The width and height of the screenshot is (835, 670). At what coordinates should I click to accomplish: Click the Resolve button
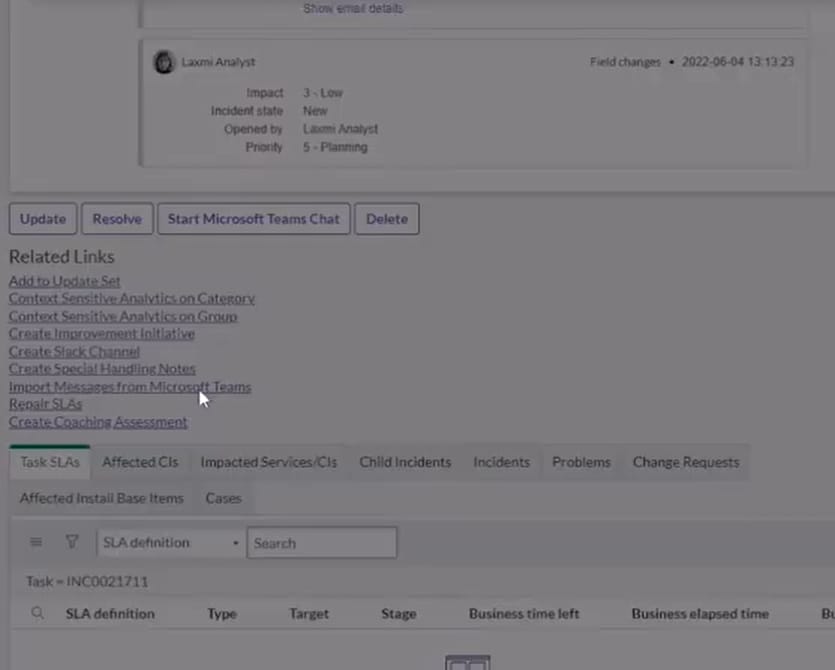117,219
